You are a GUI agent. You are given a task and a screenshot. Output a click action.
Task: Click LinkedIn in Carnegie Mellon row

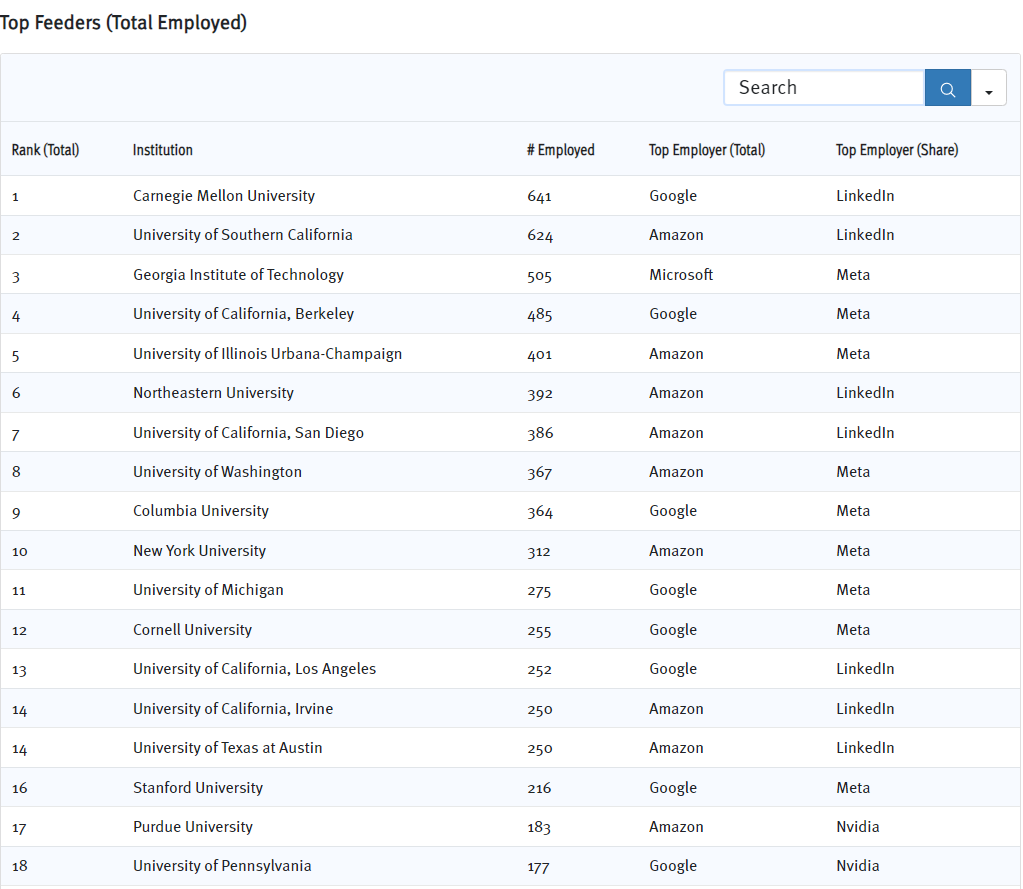point(865,196)
